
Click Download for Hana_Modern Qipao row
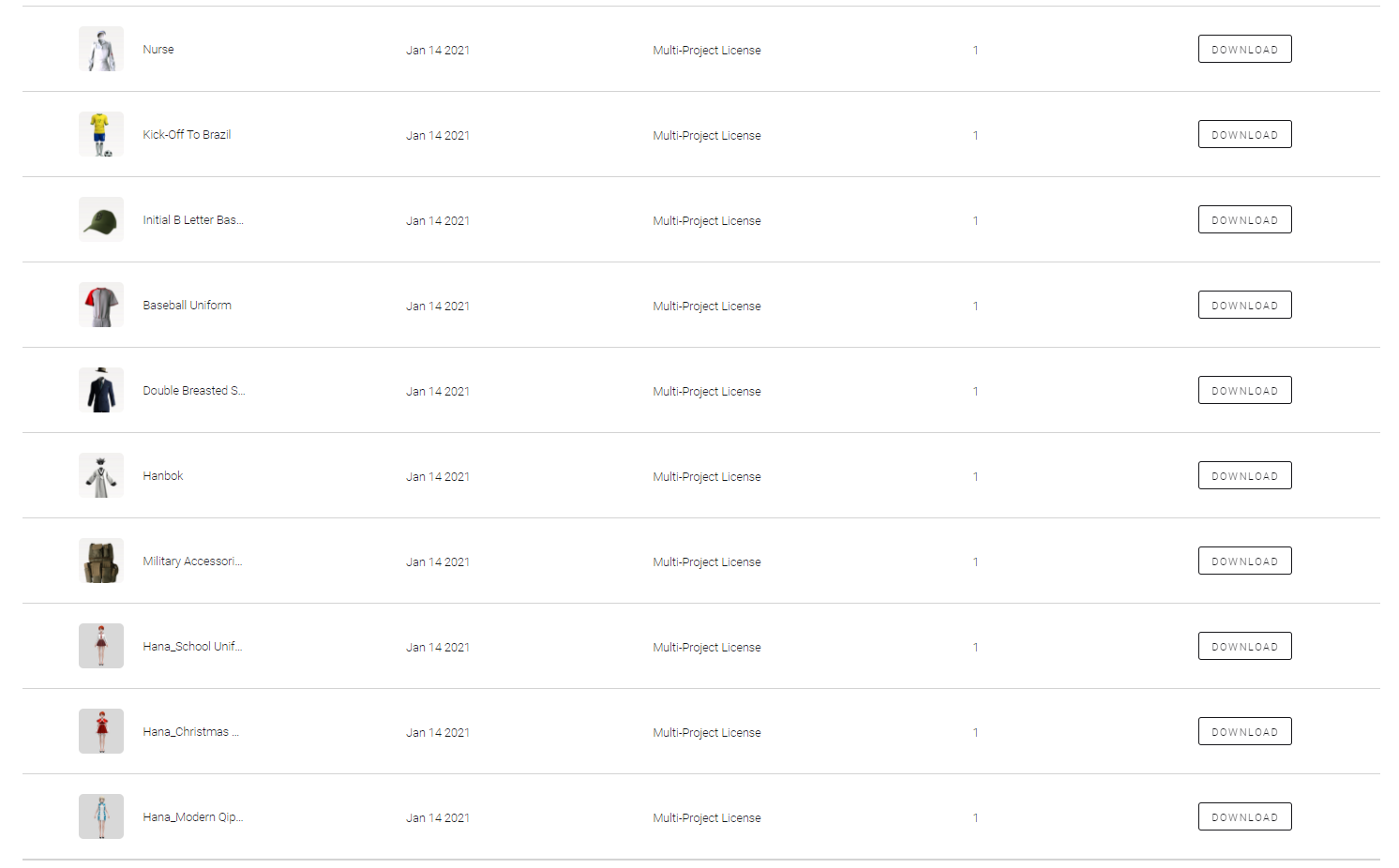click(1244, 816)
